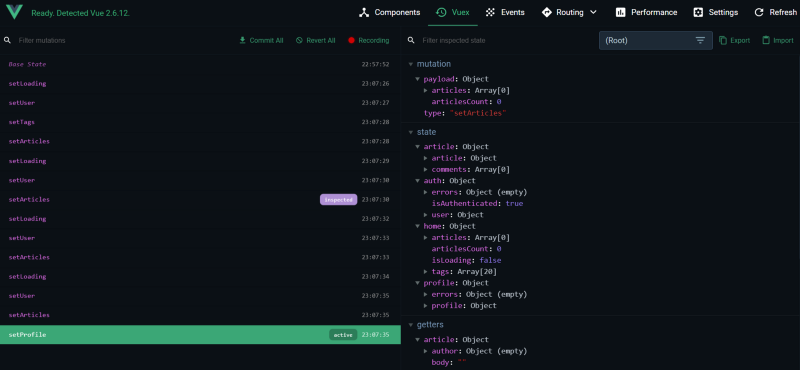Toggle the Recording button
Image resolution: width=800 pixels, height=370 pixels.
pyautogui.click(x=368, y=40)
